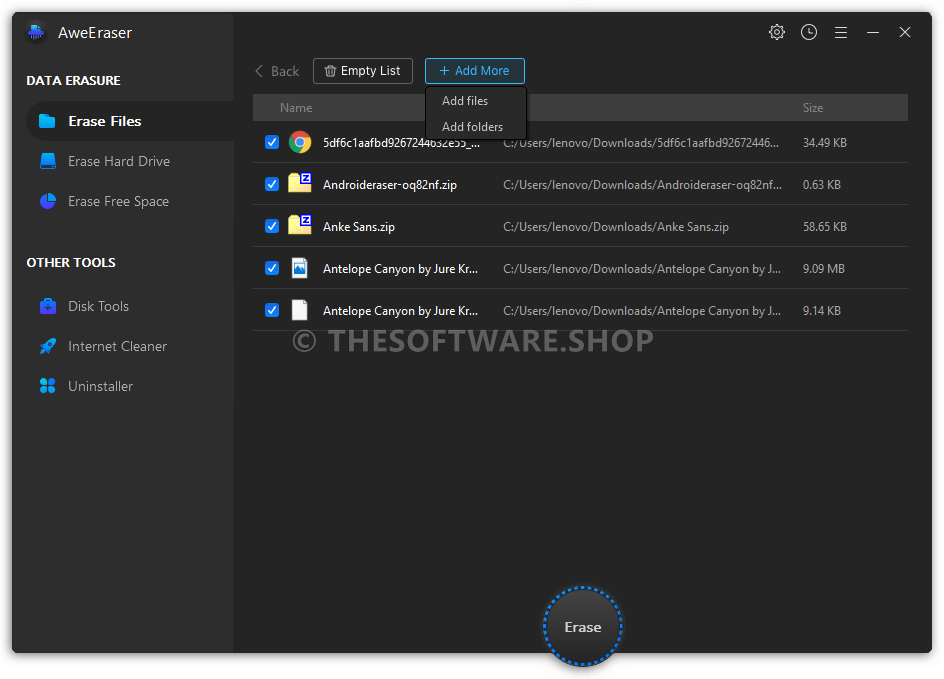The width and height of the screenshot is (944, 679).
Task: Click the blank document icon of the 9.14 KB file
Action: (x=299, y=310)
